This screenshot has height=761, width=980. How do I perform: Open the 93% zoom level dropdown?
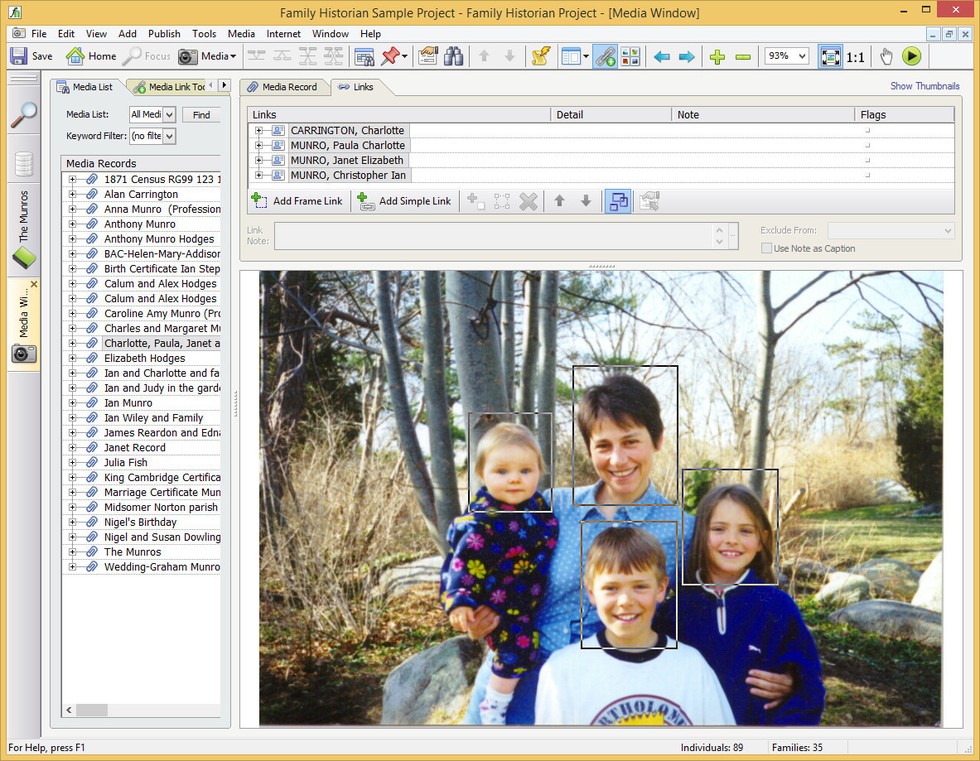pos(800,56)
